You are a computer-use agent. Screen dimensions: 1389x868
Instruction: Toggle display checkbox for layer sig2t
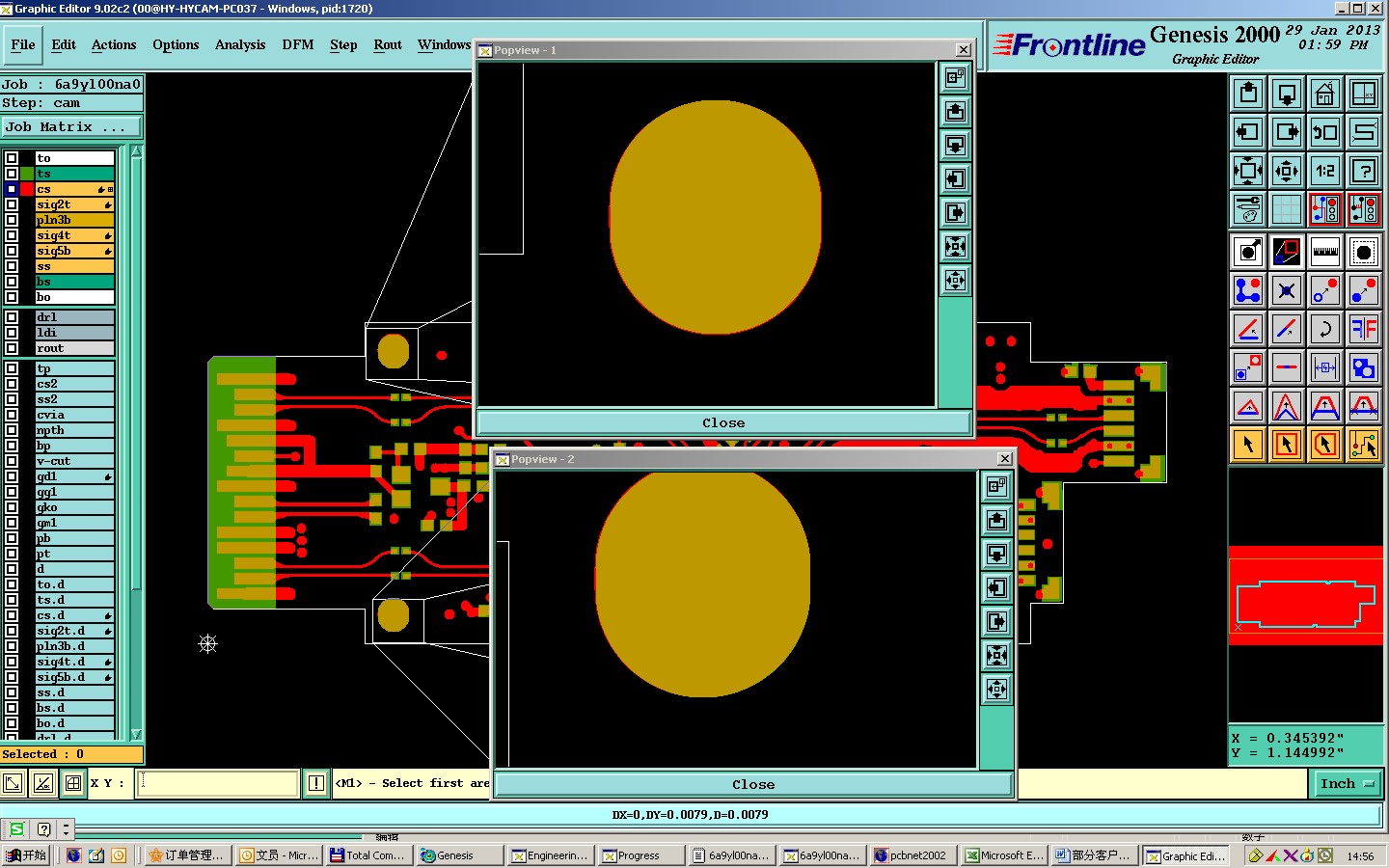coord(12,204)
